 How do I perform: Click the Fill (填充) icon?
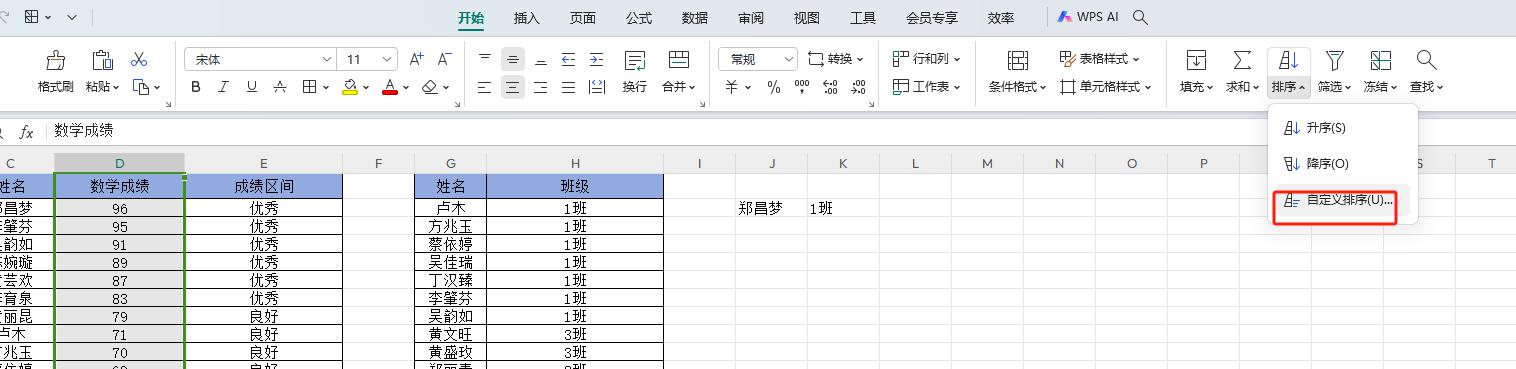(1196, 60)
